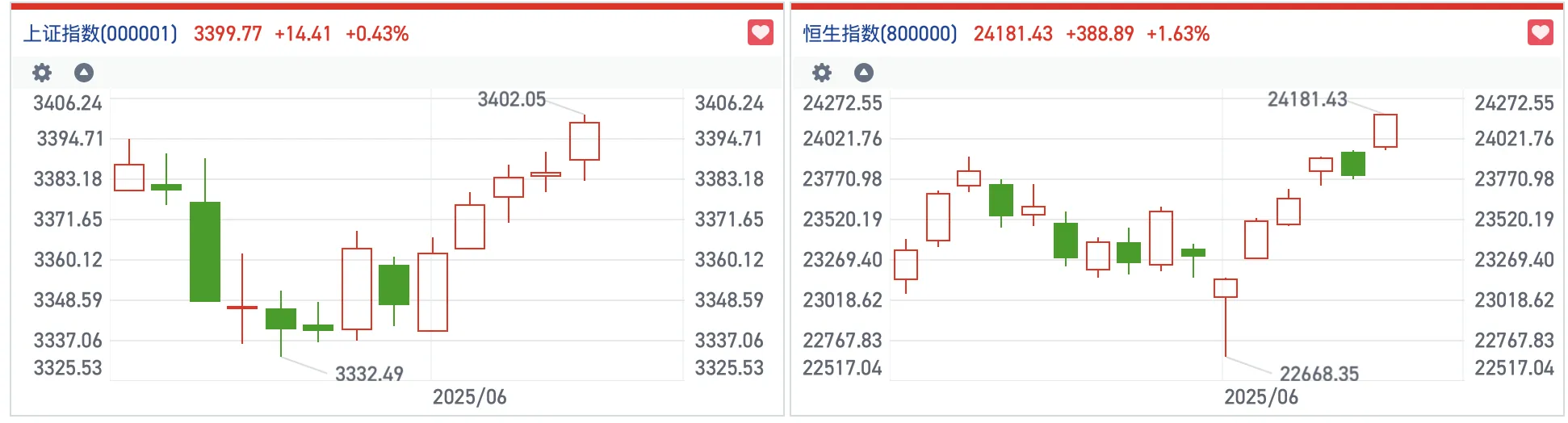
Task: Click the 24181.43 price in 恒生指数 header
Action: click(1012, 34)
